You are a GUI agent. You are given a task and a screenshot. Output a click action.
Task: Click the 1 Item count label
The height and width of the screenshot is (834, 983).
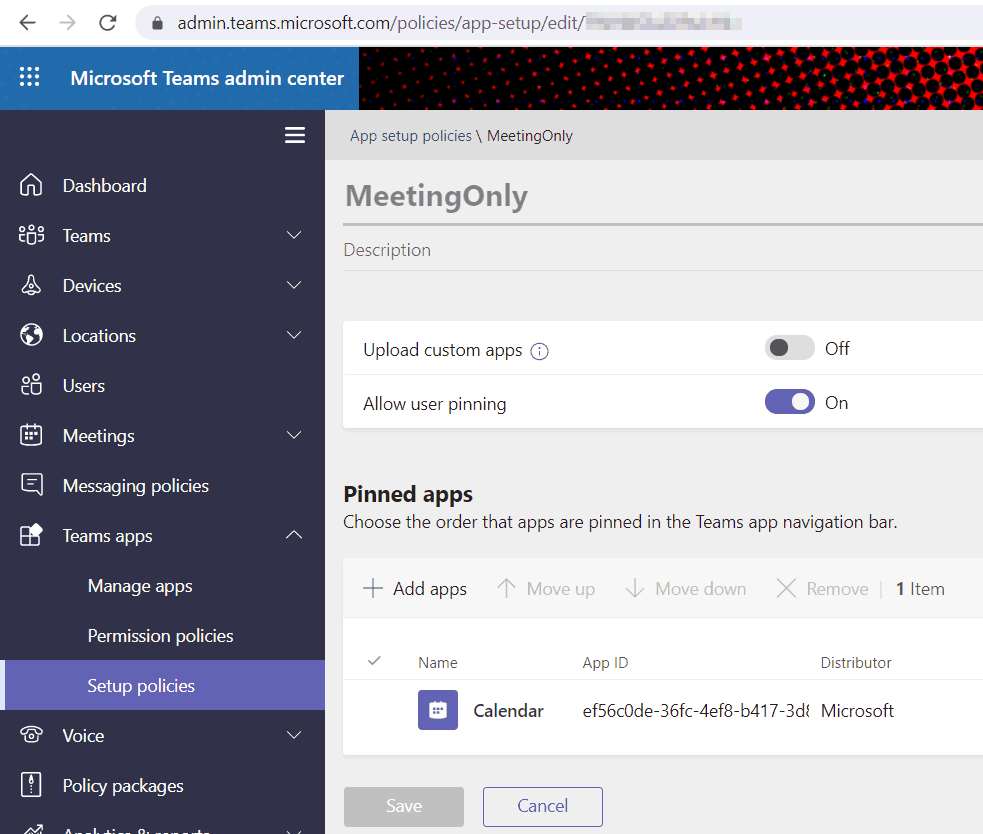coord(920,589)
